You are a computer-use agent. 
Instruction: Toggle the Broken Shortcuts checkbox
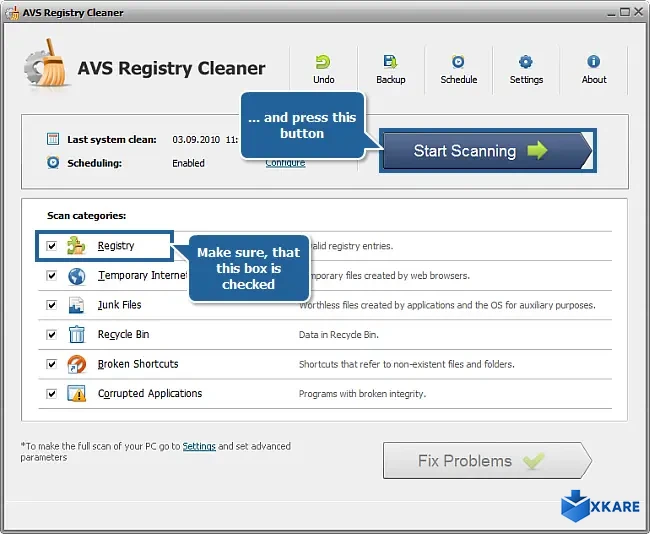coord(51,364)
